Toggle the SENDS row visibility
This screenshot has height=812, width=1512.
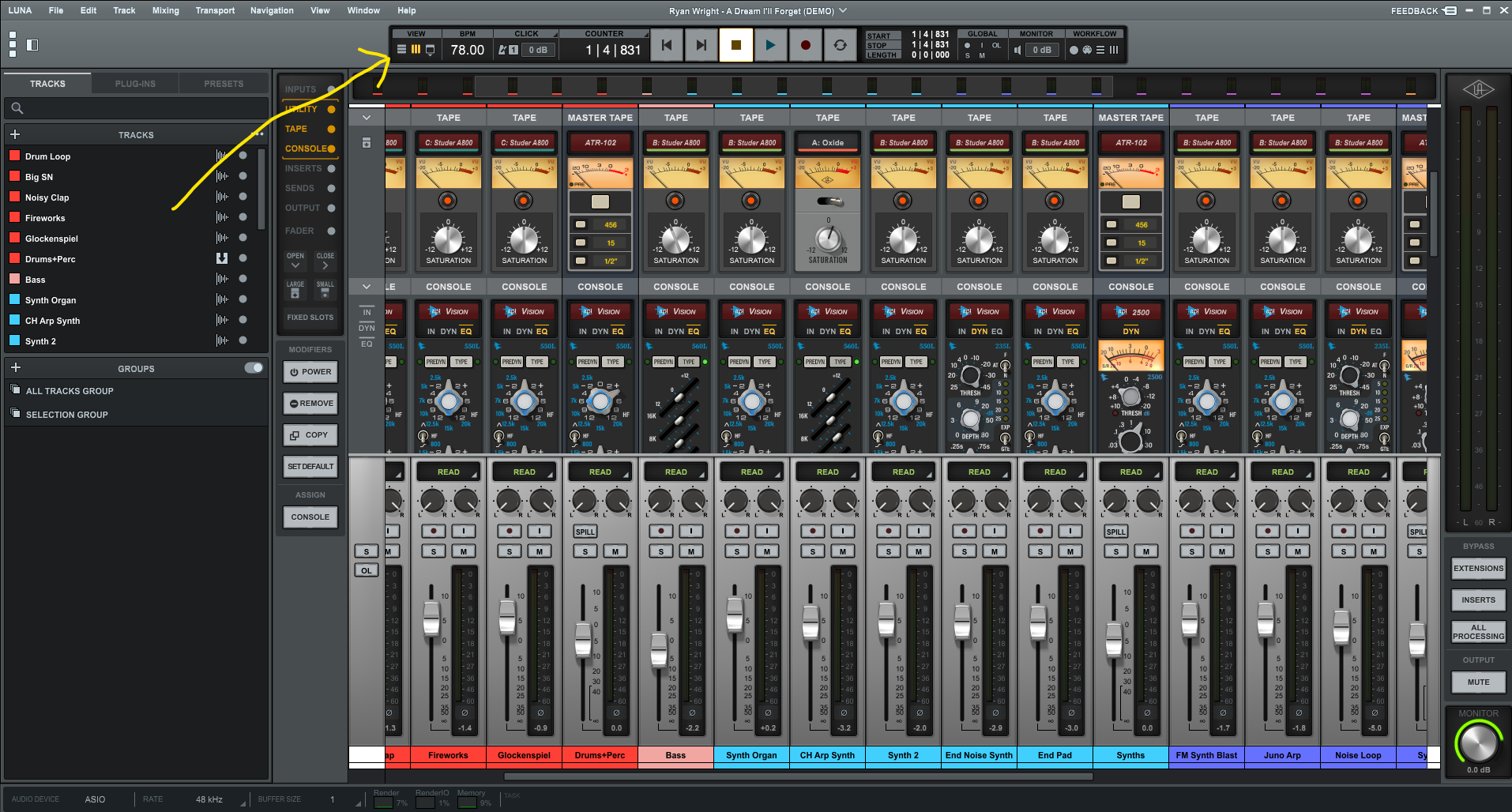(331, 188)
